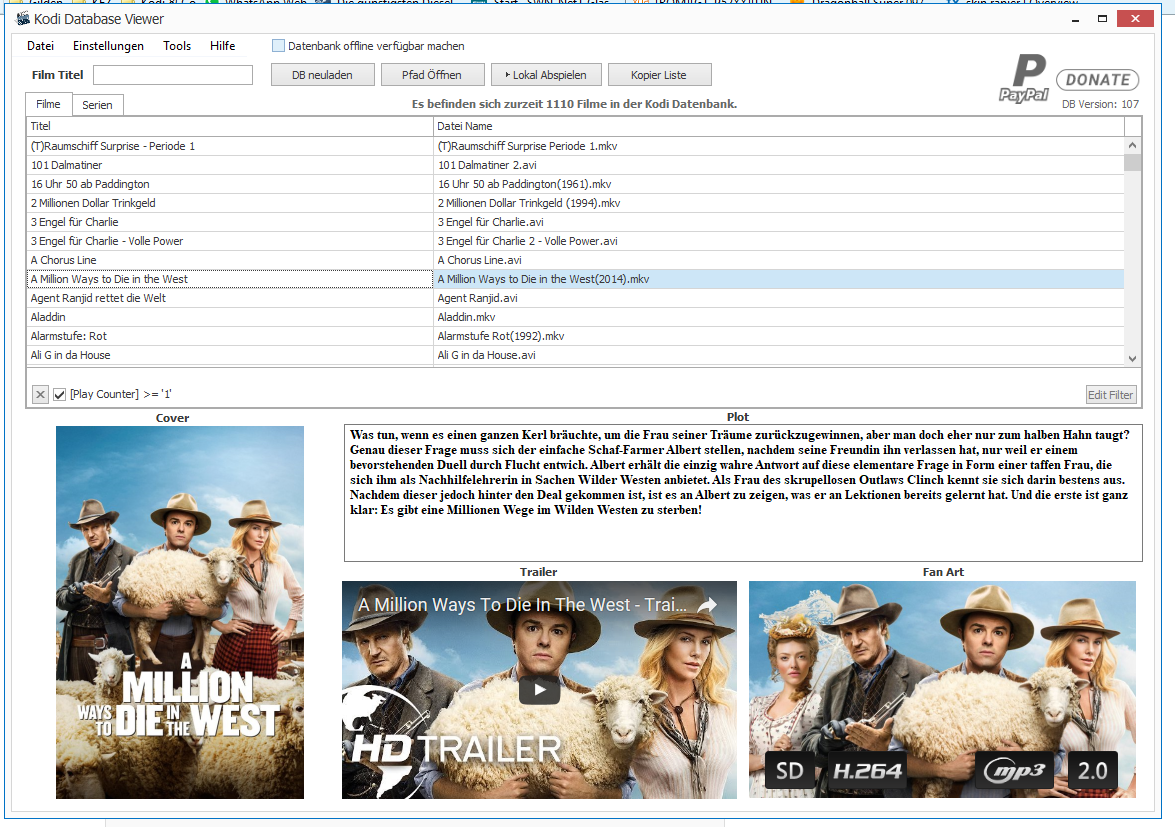Switch to the Filme tab

click(49, 104)
